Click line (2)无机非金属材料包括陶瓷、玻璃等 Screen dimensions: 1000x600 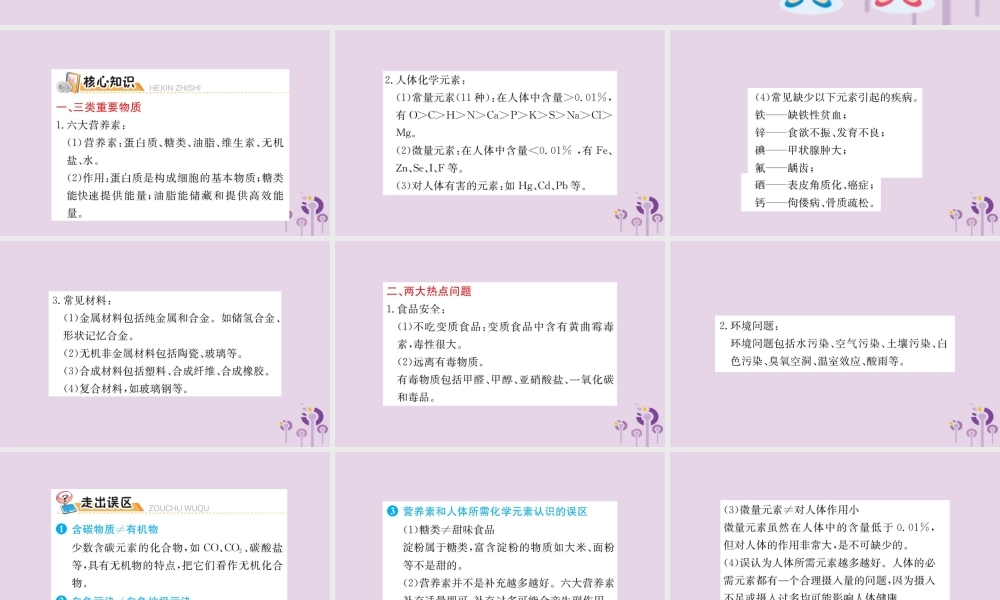154,353
